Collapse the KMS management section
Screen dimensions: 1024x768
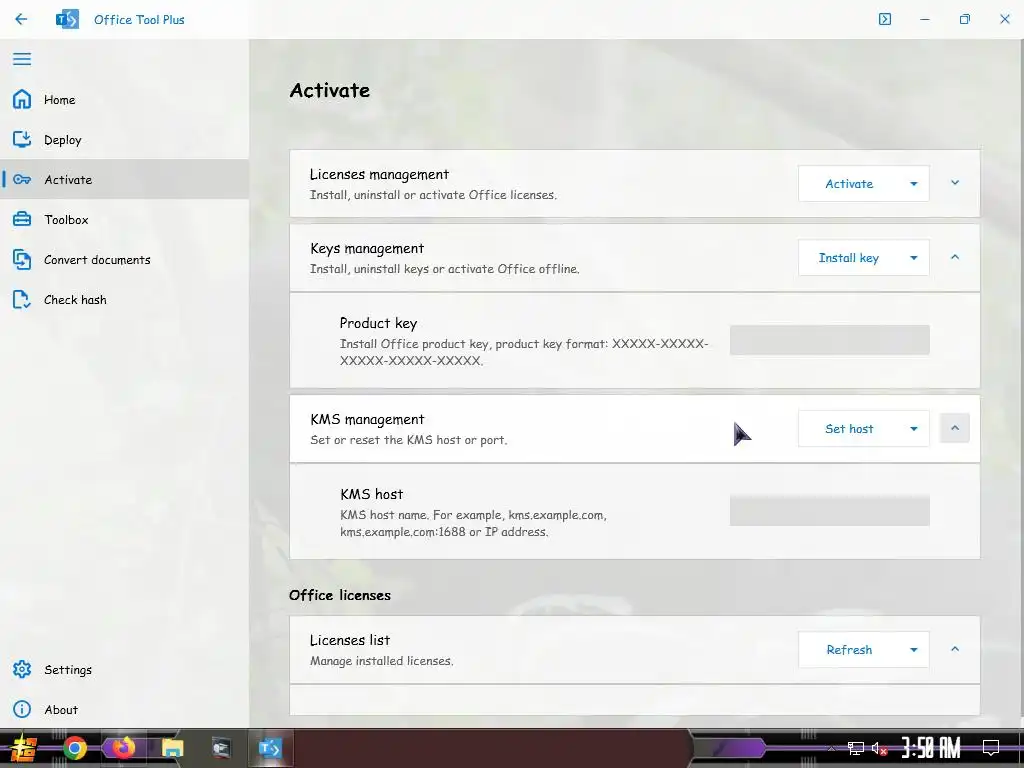coord(955,428)
